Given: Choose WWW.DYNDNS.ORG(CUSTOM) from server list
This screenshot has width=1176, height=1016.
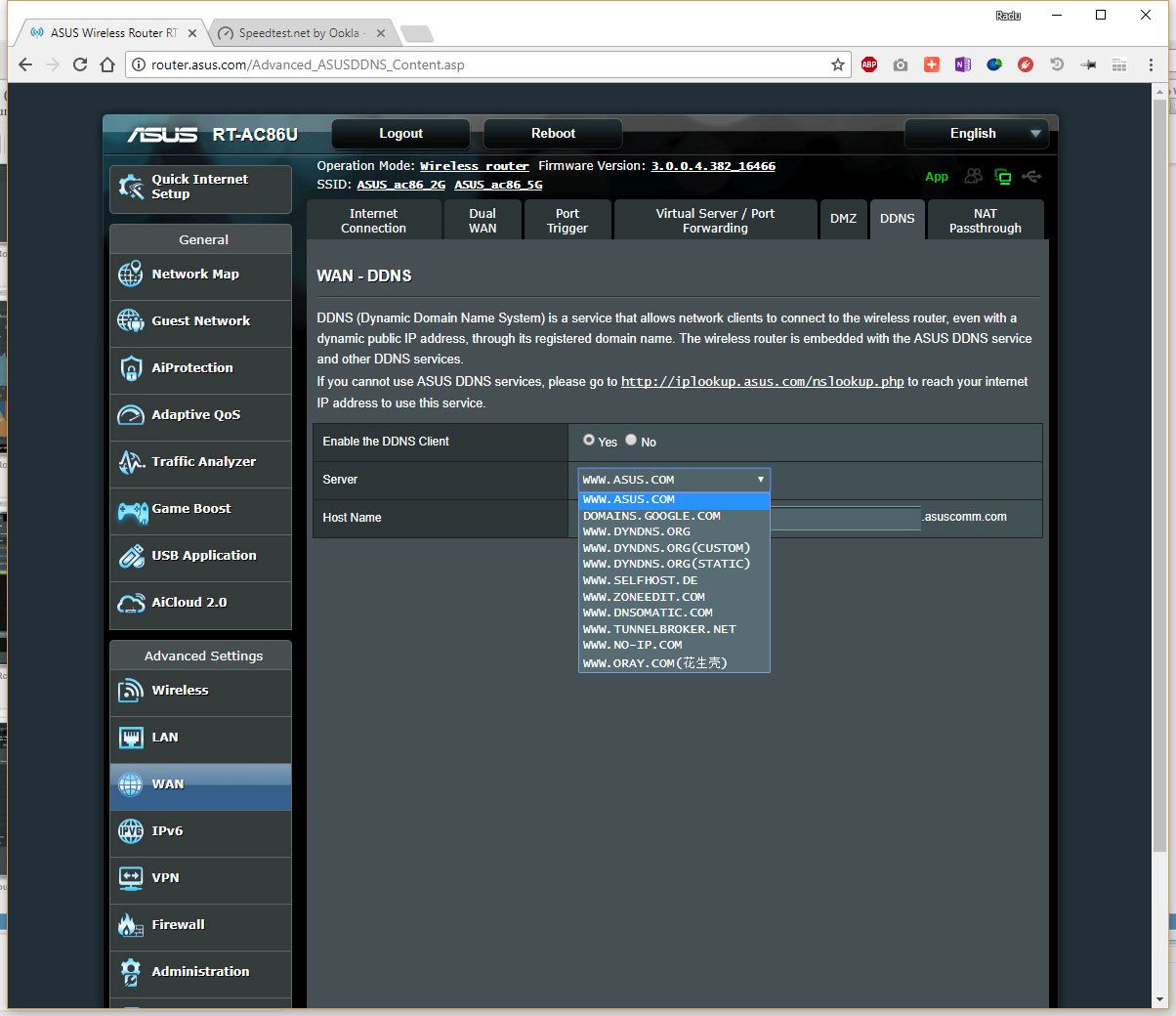Looking at the screenshot, I should (x=674, y=548).
